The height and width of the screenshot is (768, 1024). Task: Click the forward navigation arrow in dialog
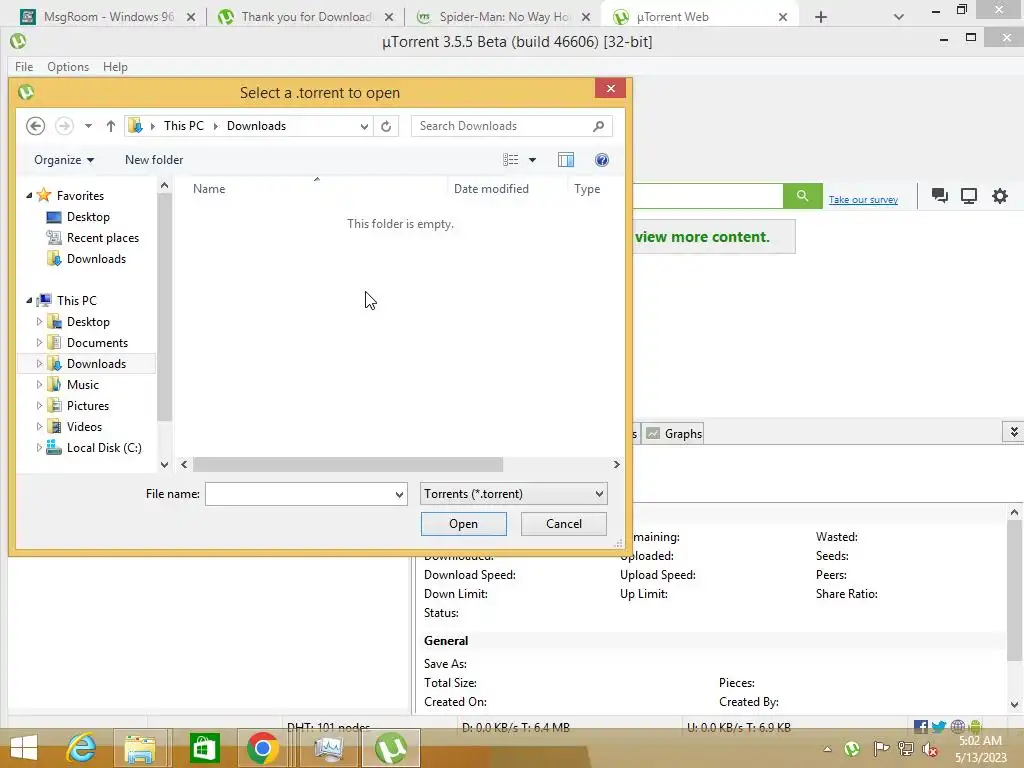pyautogui.click(x=64, y=126)
